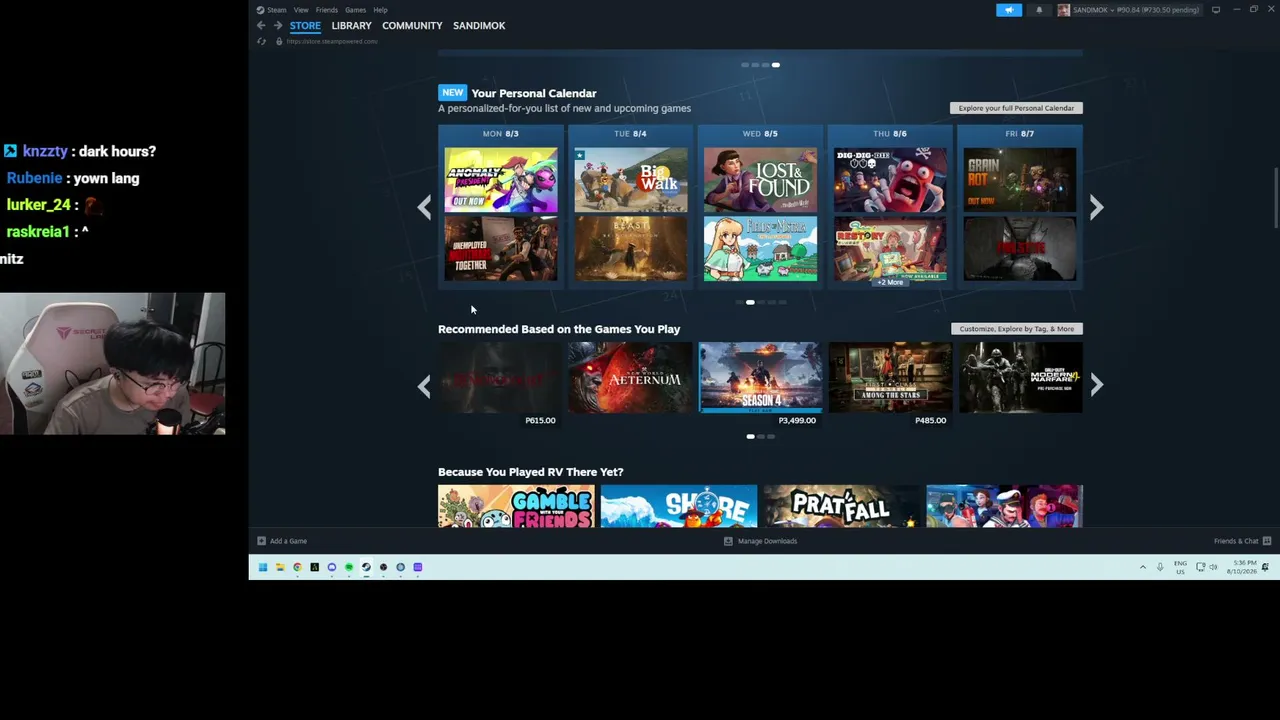Image resolution: width=1280 pixels, height=720 pixels.
Task: Click the store URL address field
Action: tap(332, 41)
